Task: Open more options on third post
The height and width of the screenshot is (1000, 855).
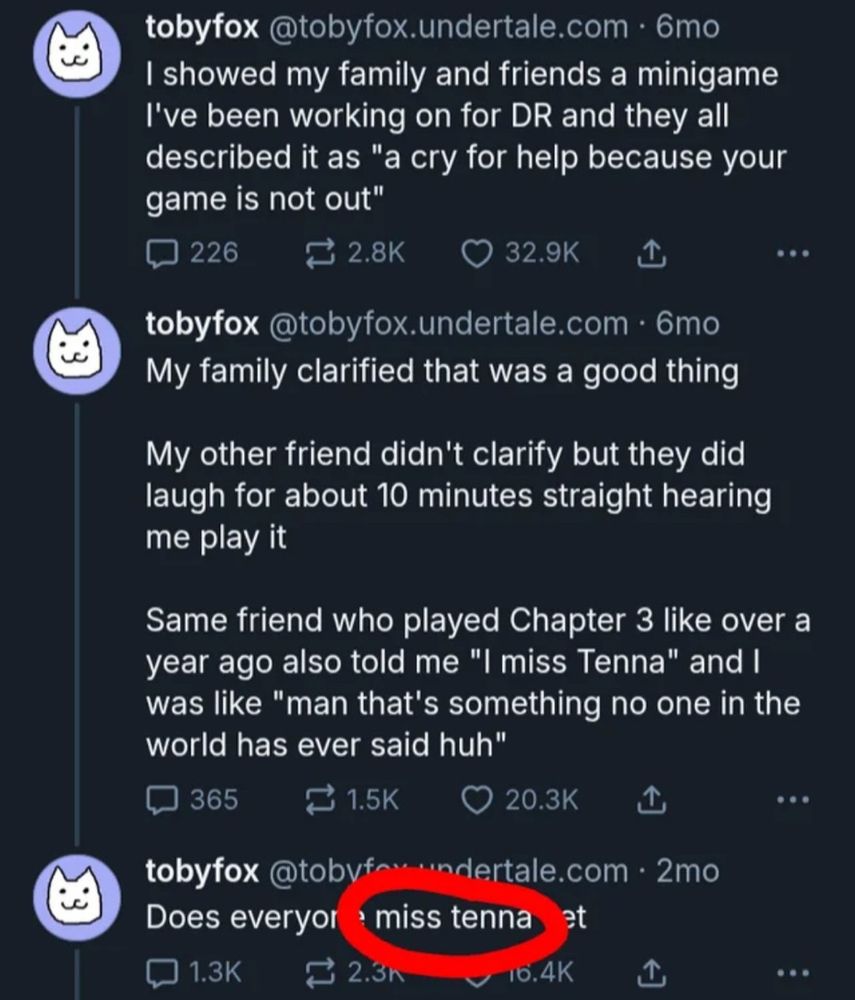Action: (x=793, y=973)
